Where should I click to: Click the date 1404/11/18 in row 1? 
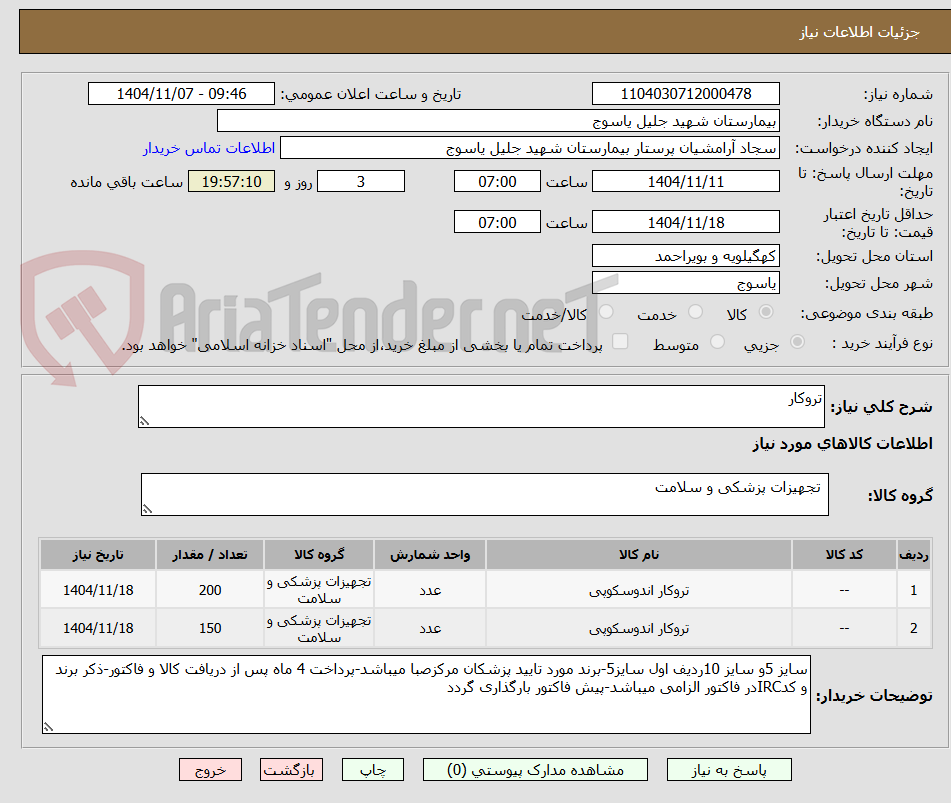98,590
